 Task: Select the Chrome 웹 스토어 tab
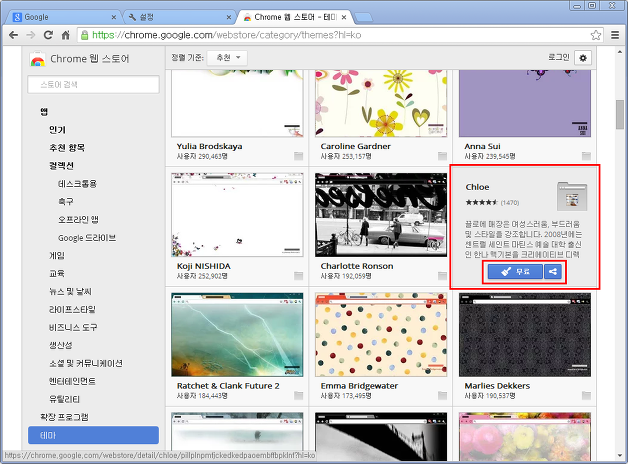point(294,17)
